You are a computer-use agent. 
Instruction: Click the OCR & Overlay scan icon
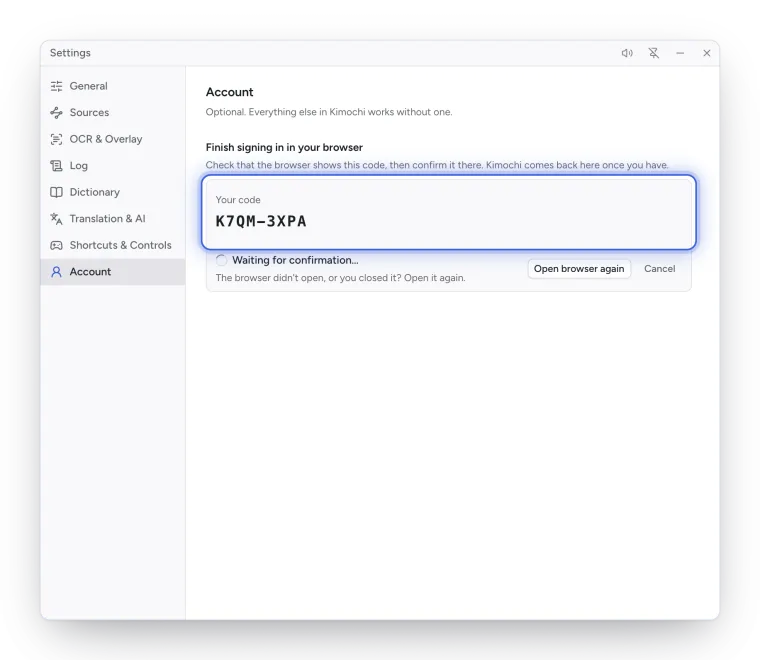[56, 139]
